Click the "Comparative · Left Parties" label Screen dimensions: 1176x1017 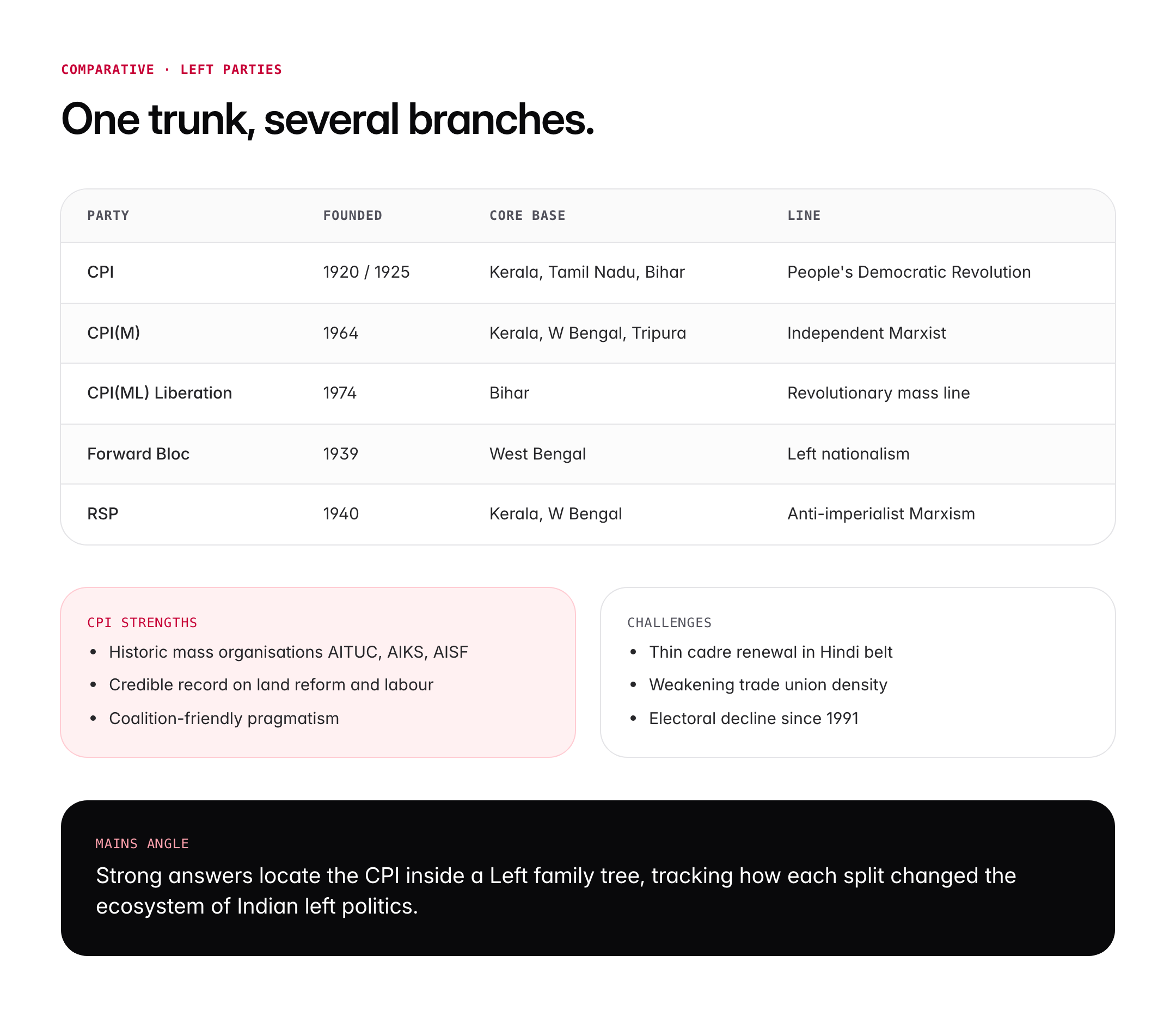coord(171,70)
